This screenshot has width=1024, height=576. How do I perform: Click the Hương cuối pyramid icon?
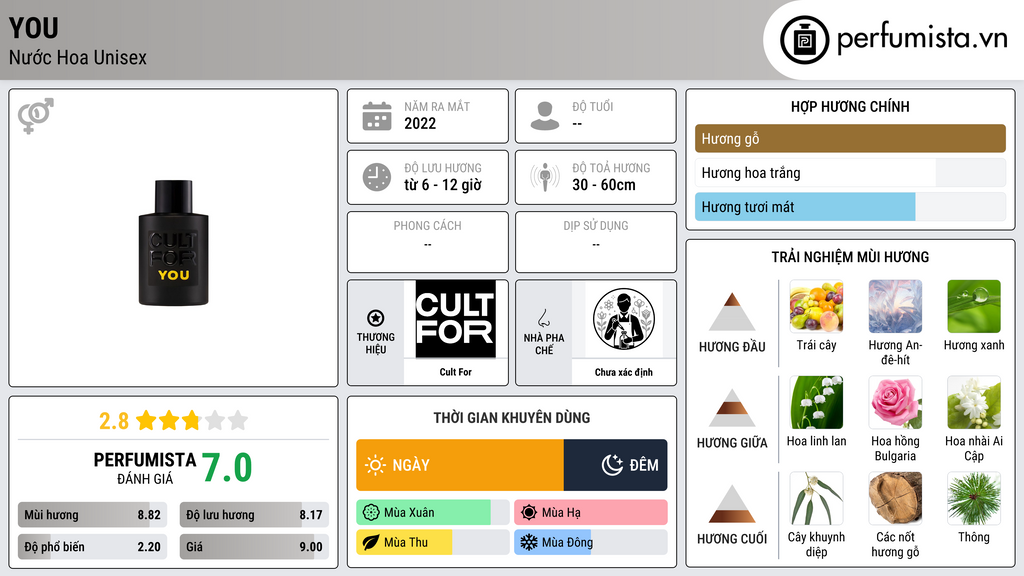click(732, 504)
